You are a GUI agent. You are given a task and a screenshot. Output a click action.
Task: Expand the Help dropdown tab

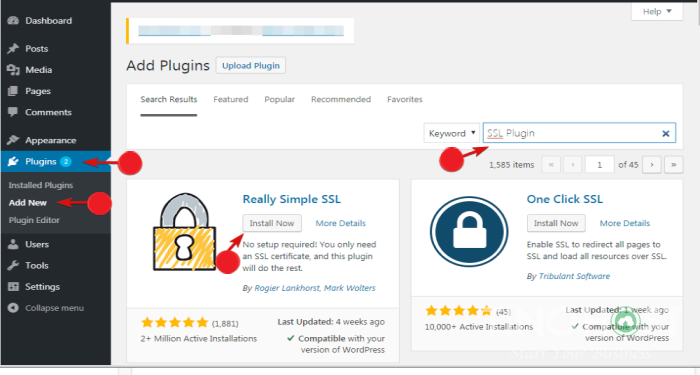point(657,12)
